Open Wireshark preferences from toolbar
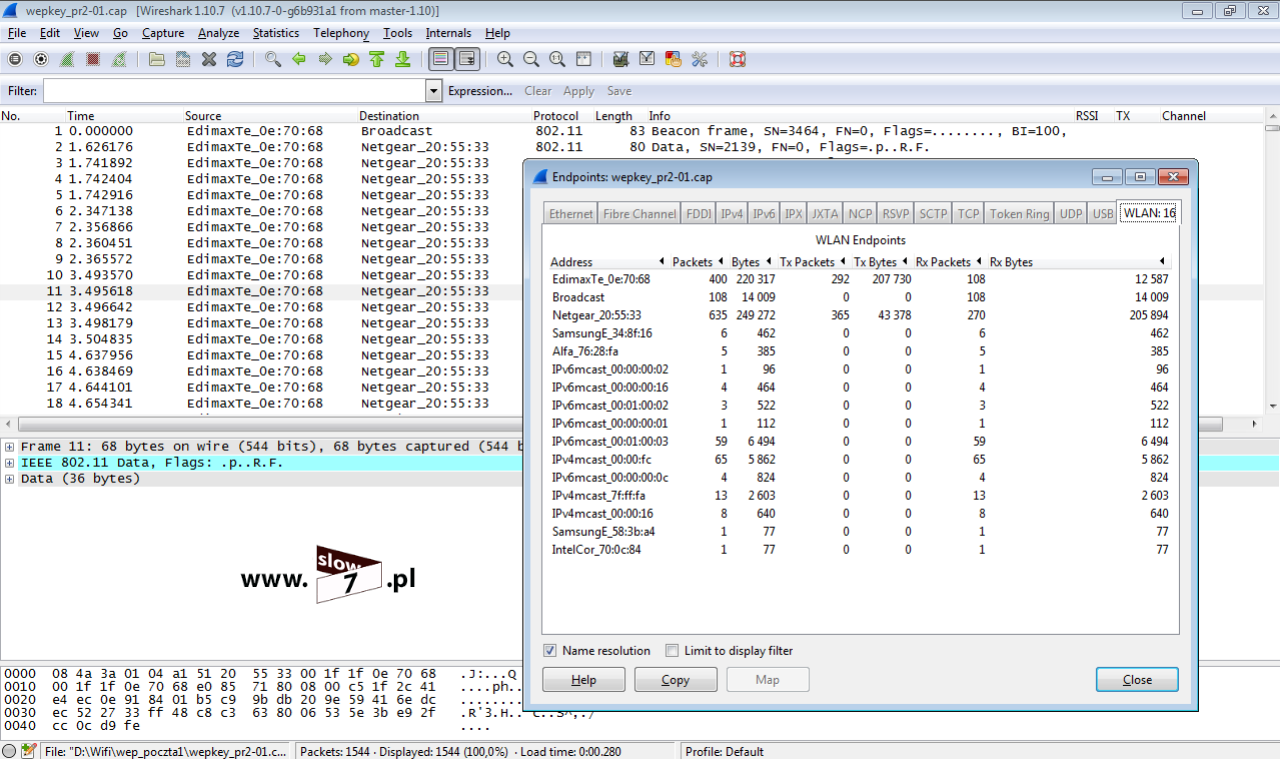 coord(699,59)
